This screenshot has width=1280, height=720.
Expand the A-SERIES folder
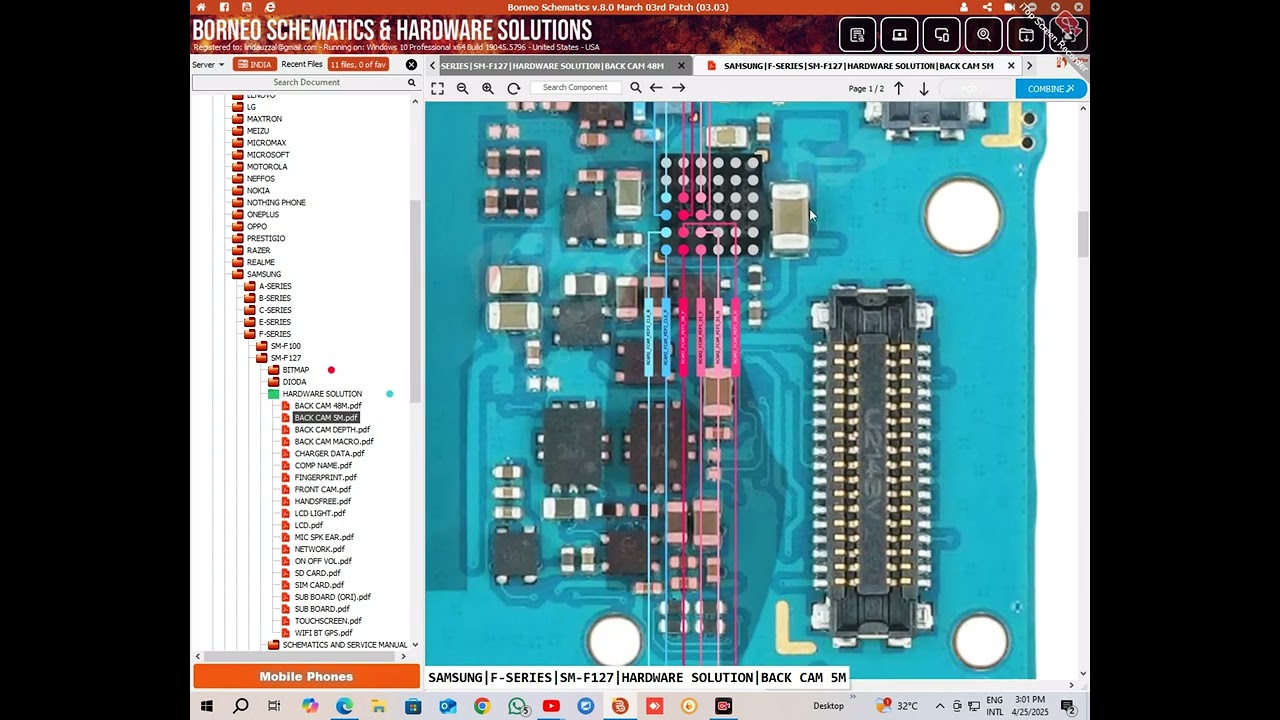(x=250, y=286)
